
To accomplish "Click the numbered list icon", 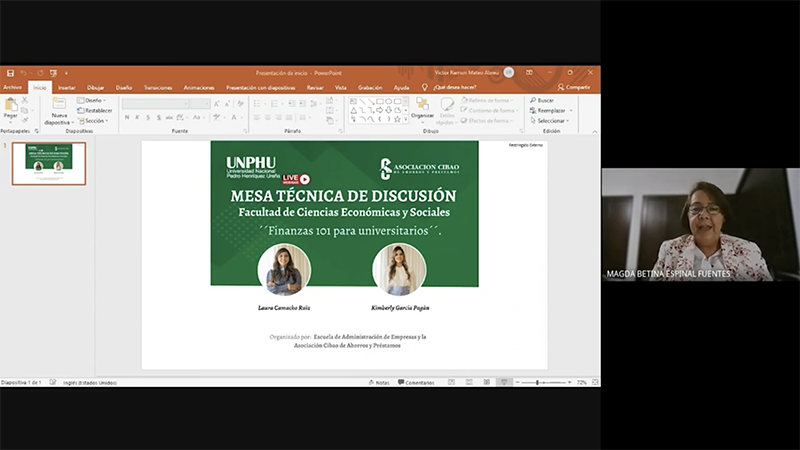I will coord(276,104).
